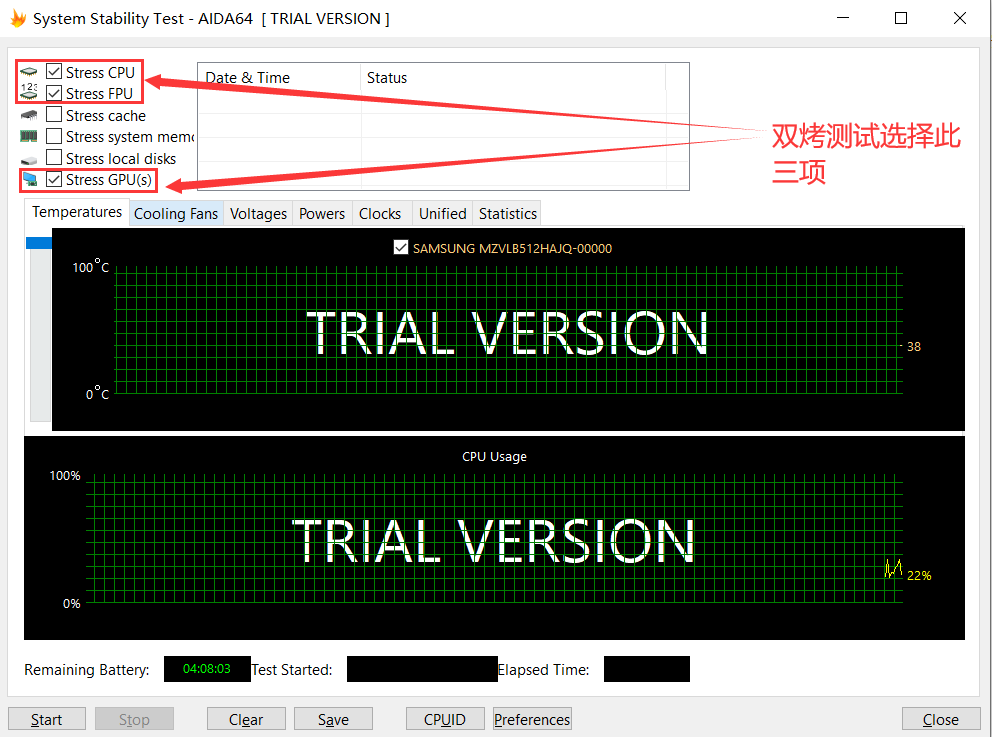Screen dimensions: 992x737
Task: Uncheck the Stress FPU checkbox
Action: point(54,93)
